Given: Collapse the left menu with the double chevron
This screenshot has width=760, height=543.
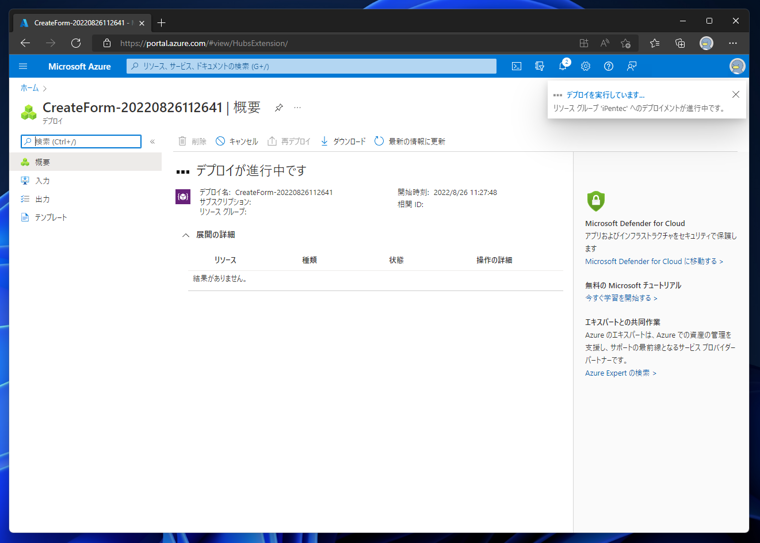Looking at the screenshot, I should (152, 142).
